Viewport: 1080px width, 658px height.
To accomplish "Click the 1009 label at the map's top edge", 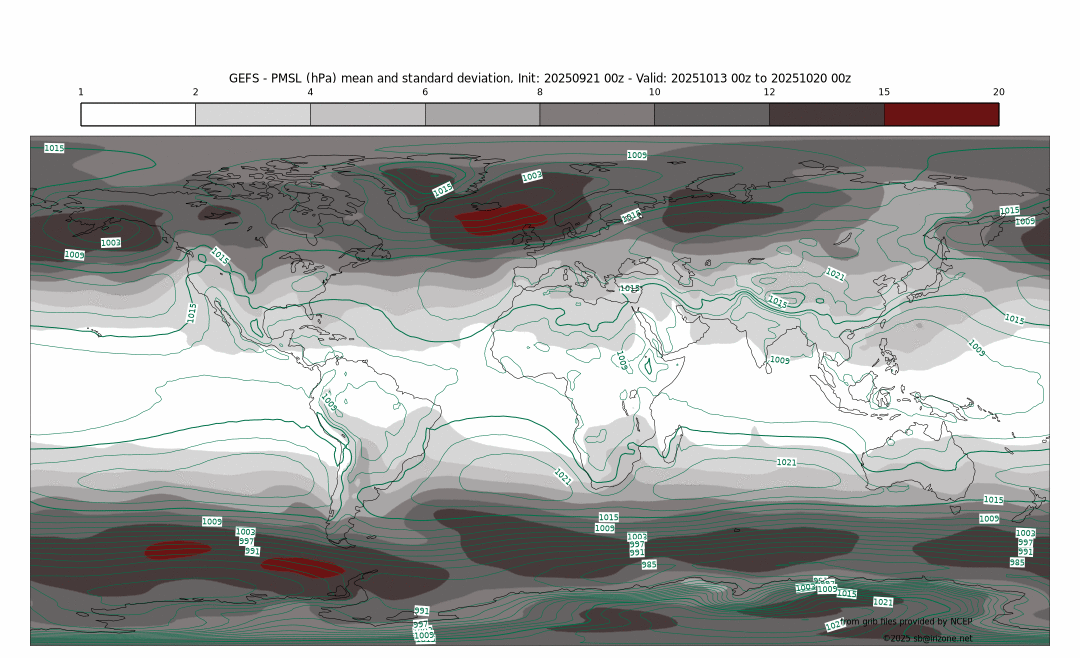I will (637, 155).
